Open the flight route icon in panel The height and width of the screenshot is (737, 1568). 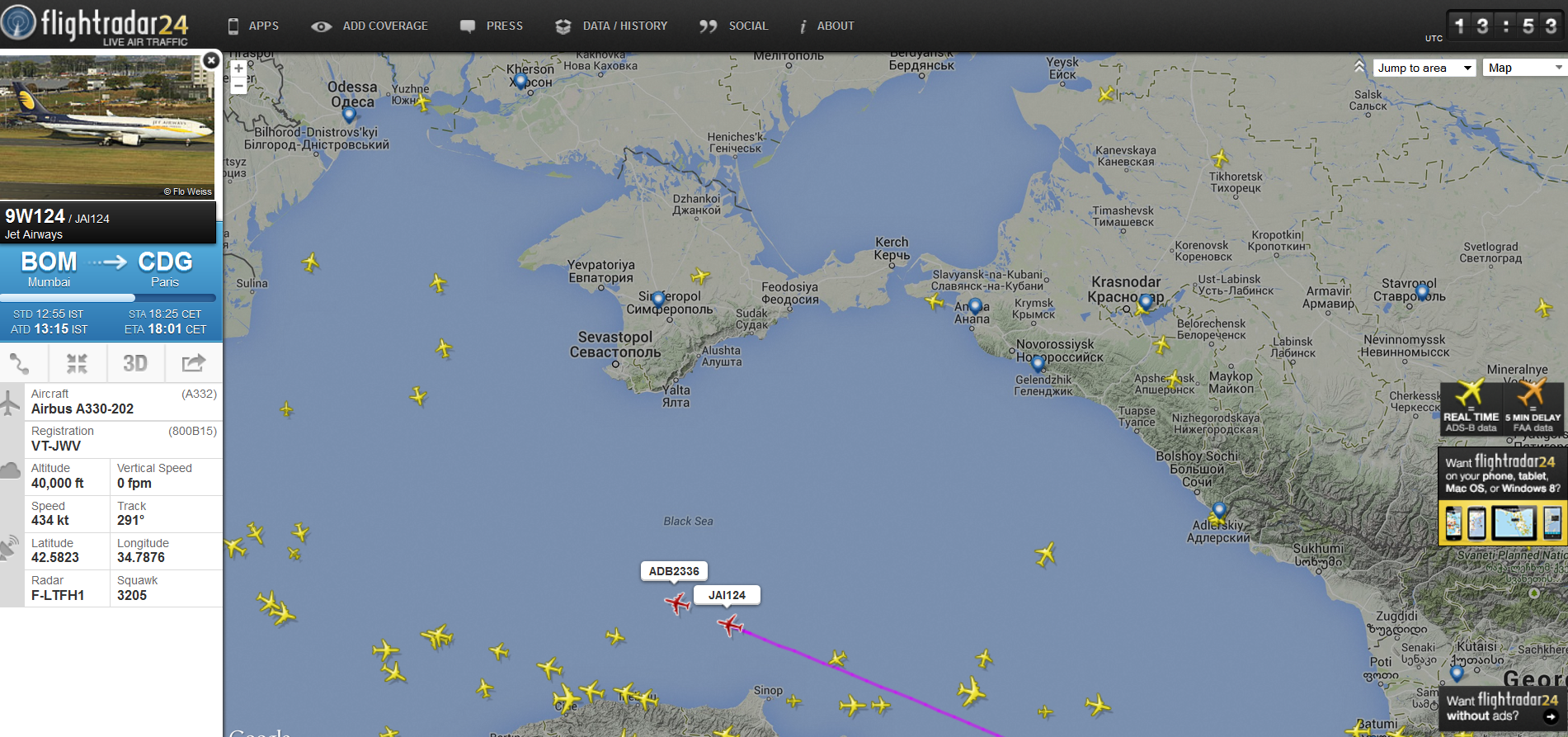(20, 363)
